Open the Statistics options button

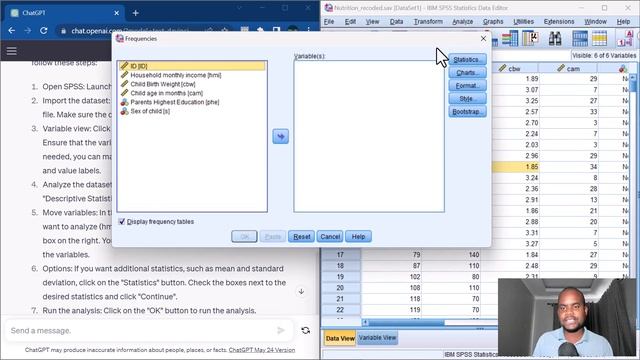pyautogui.click(x=467, y=60)
